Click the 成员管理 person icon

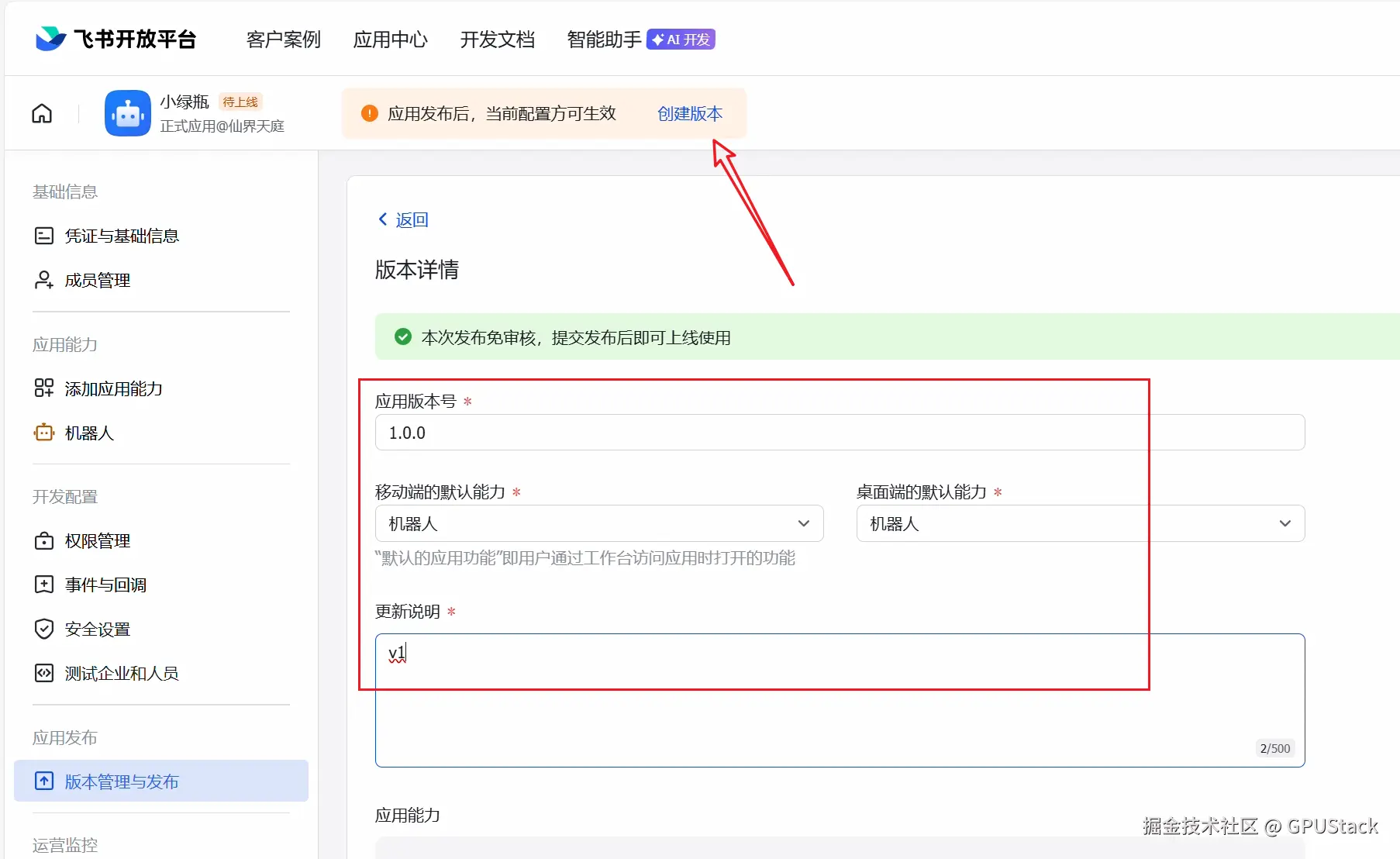44,280
